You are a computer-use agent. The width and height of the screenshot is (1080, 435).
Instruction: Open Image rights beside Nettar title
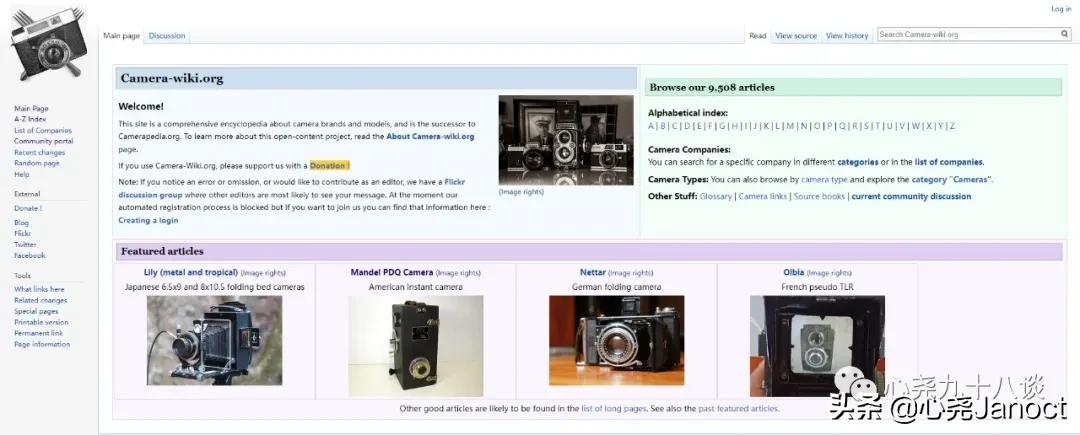[x=630, y=273]
